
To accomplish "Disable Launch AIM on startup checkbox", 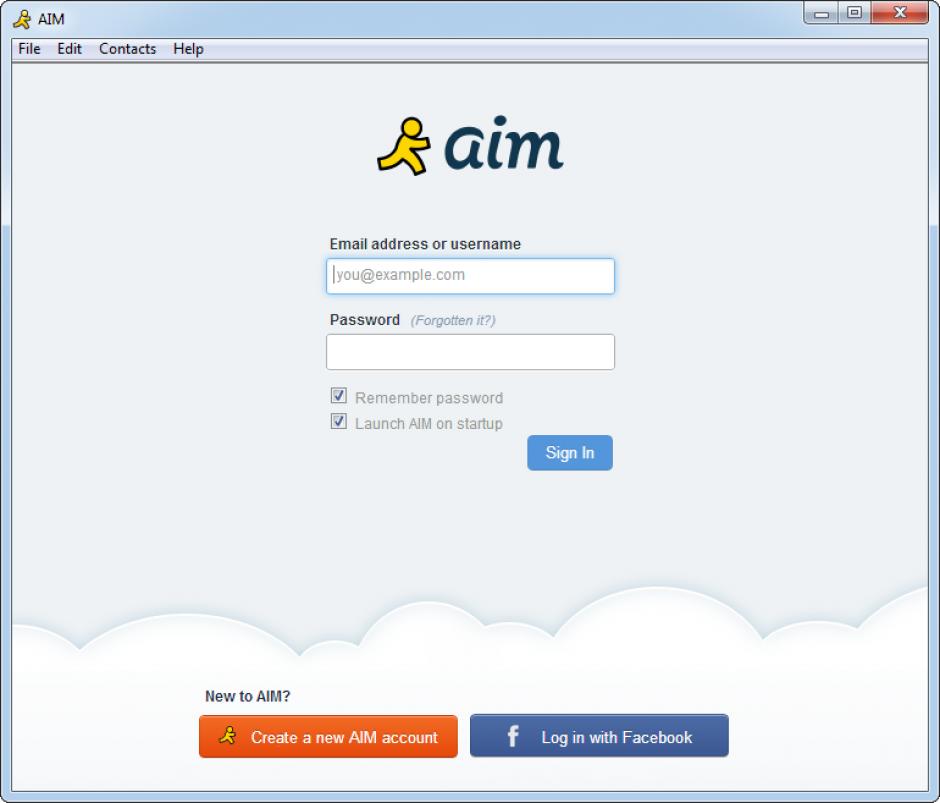I will 339,422.
